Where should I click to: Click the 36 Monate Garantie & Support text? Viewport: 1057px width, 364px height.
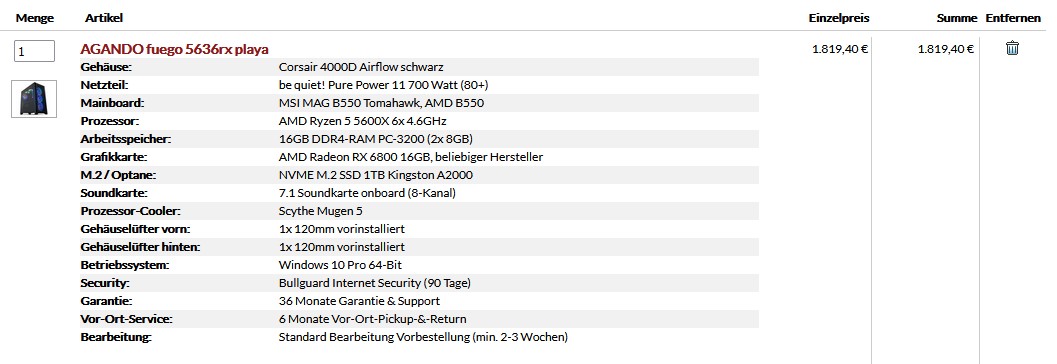359,301
